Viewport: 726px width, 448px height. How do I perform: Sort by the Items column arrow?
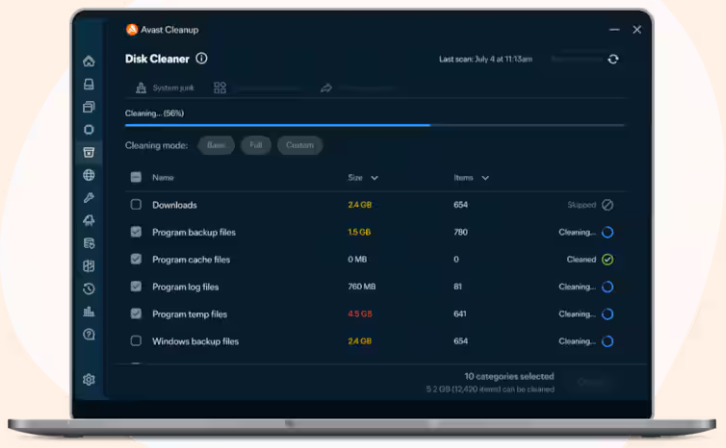tap(485, 178)
